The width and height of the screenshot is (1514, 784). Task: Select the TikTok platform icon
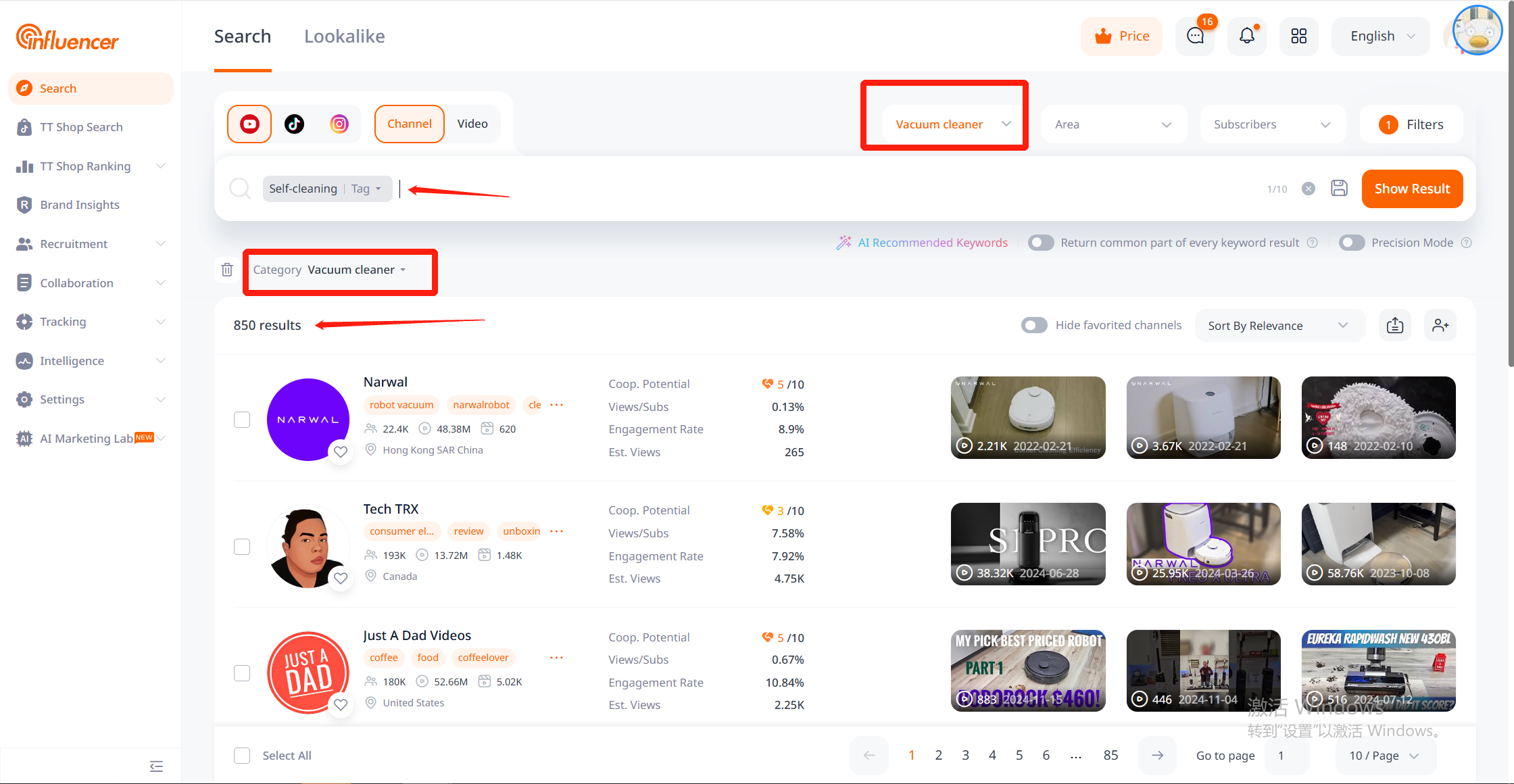tap(294, 124)
